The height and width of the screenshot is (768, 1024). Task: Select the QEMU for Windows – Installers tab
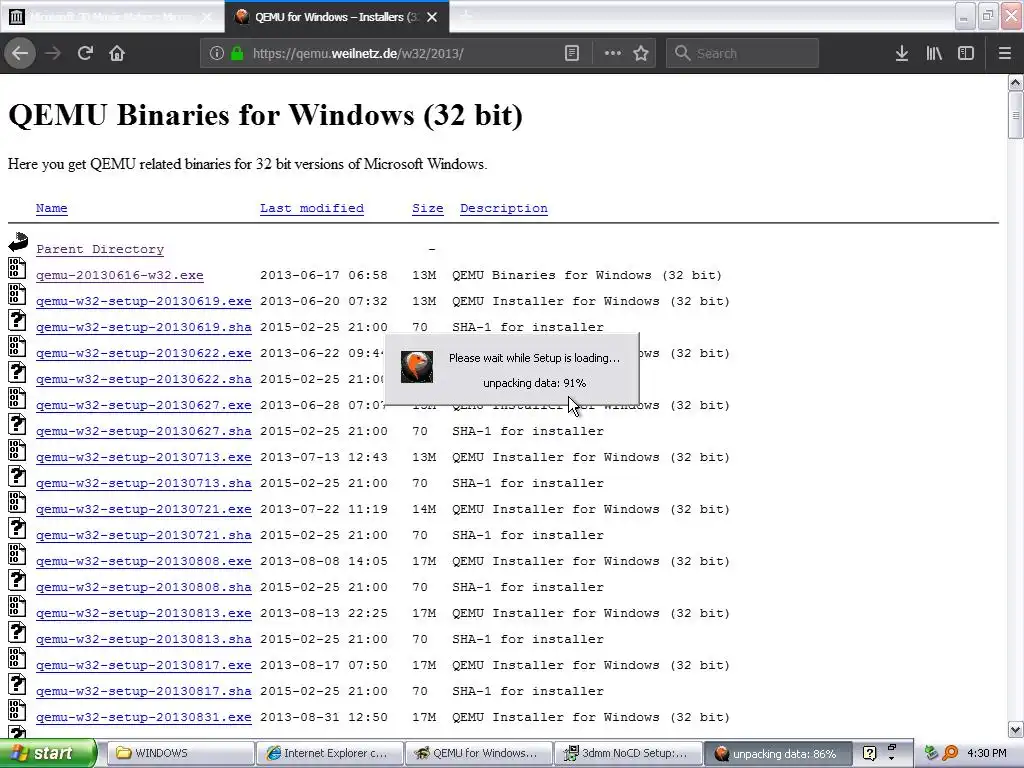pos(337,17)
